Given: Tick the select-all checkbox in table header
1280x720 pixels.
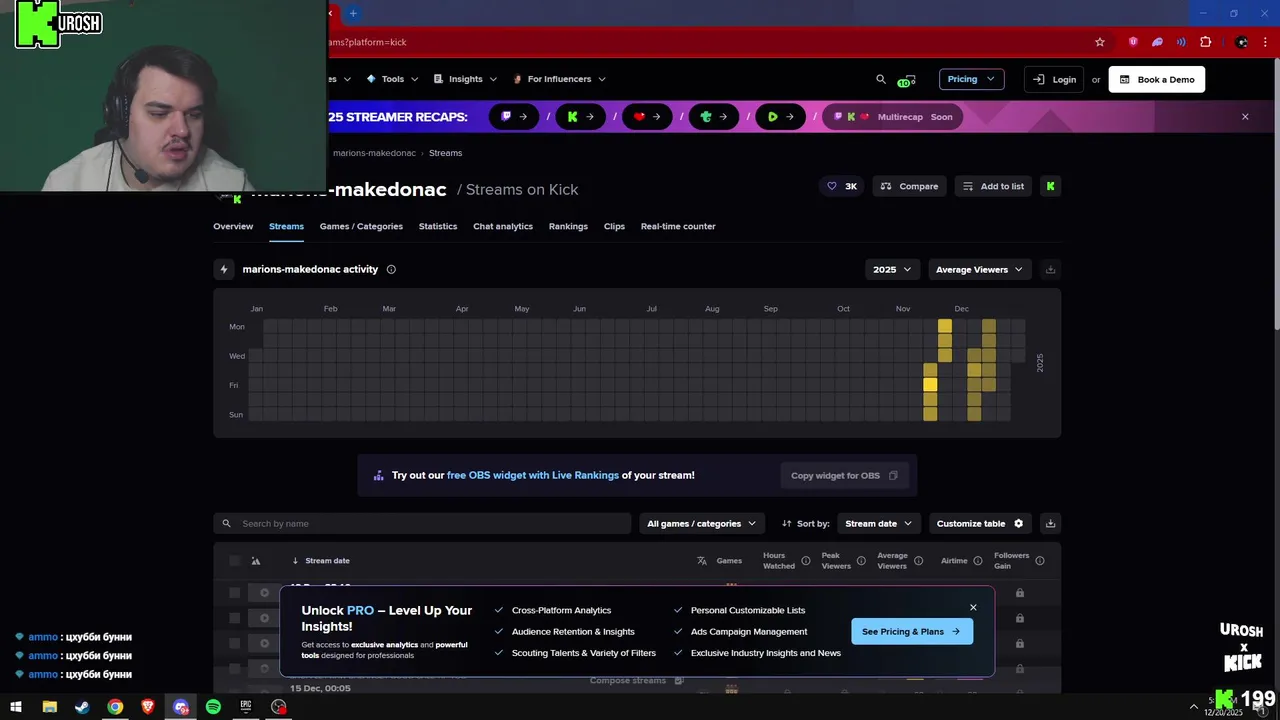Looking at the screenshot, I should (235, 561).
